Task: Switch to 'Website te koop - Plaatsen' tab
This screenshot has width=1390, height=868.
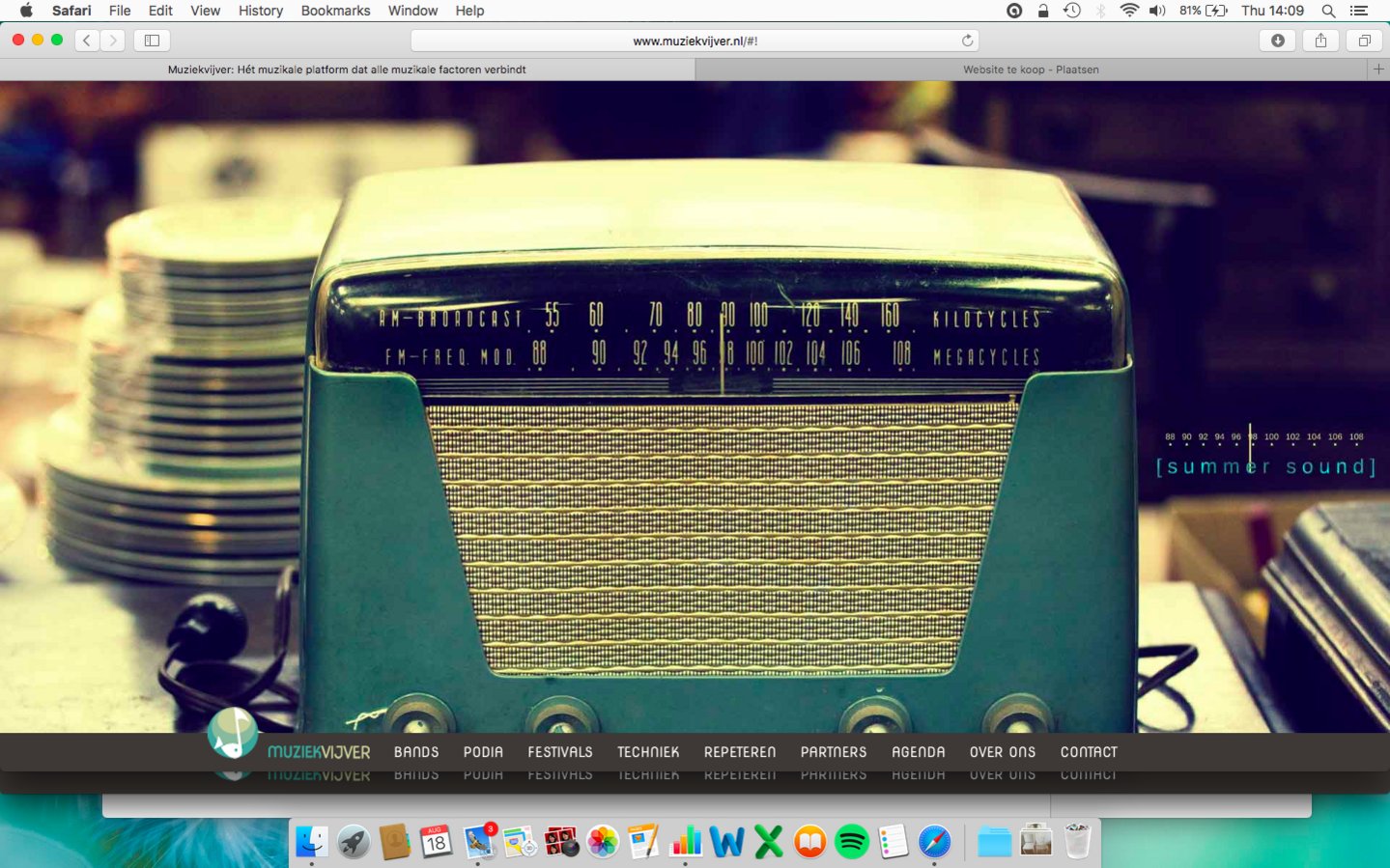Action: pos(1031,70)
